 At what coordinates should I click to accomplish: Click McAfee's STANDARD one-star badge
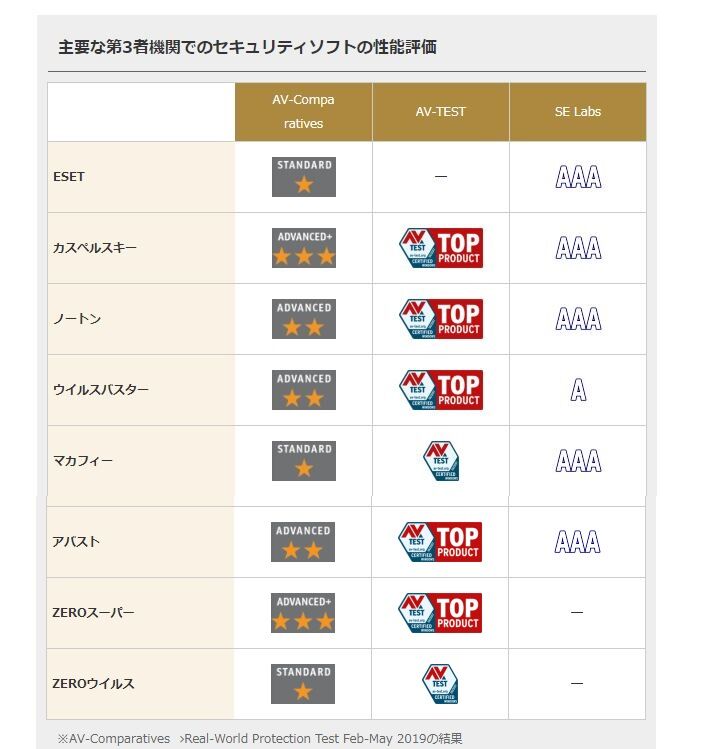304,461
